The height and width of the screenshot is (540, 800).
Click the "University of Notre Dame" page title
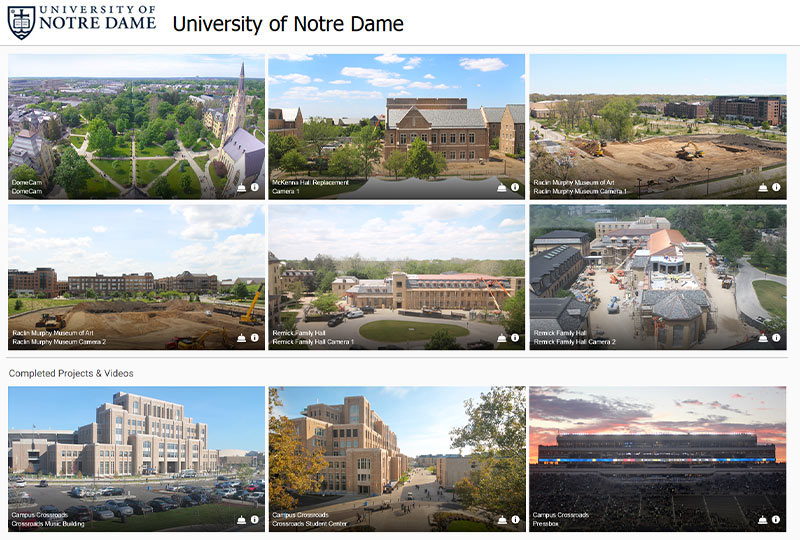point(288,24)
